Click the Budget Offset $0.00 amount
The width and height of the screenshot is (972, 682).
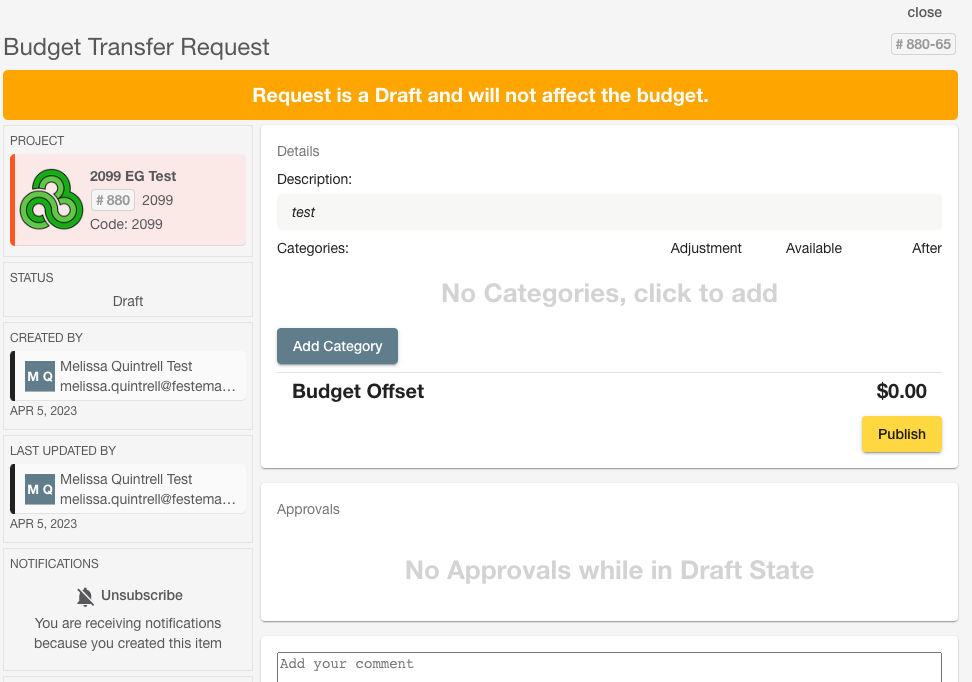(901, 391)
